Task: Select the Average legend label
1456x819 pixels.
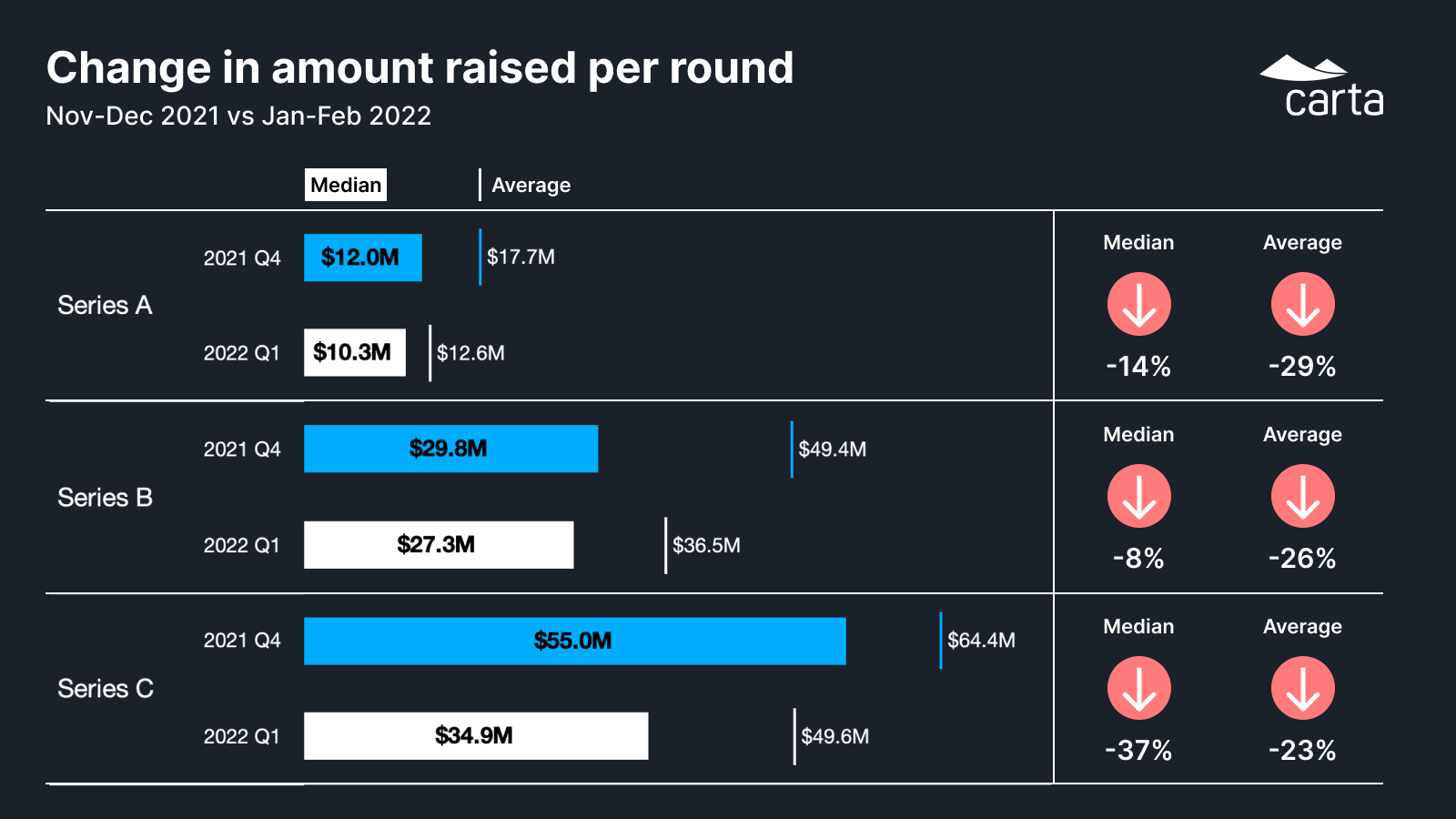Action: 531,185
